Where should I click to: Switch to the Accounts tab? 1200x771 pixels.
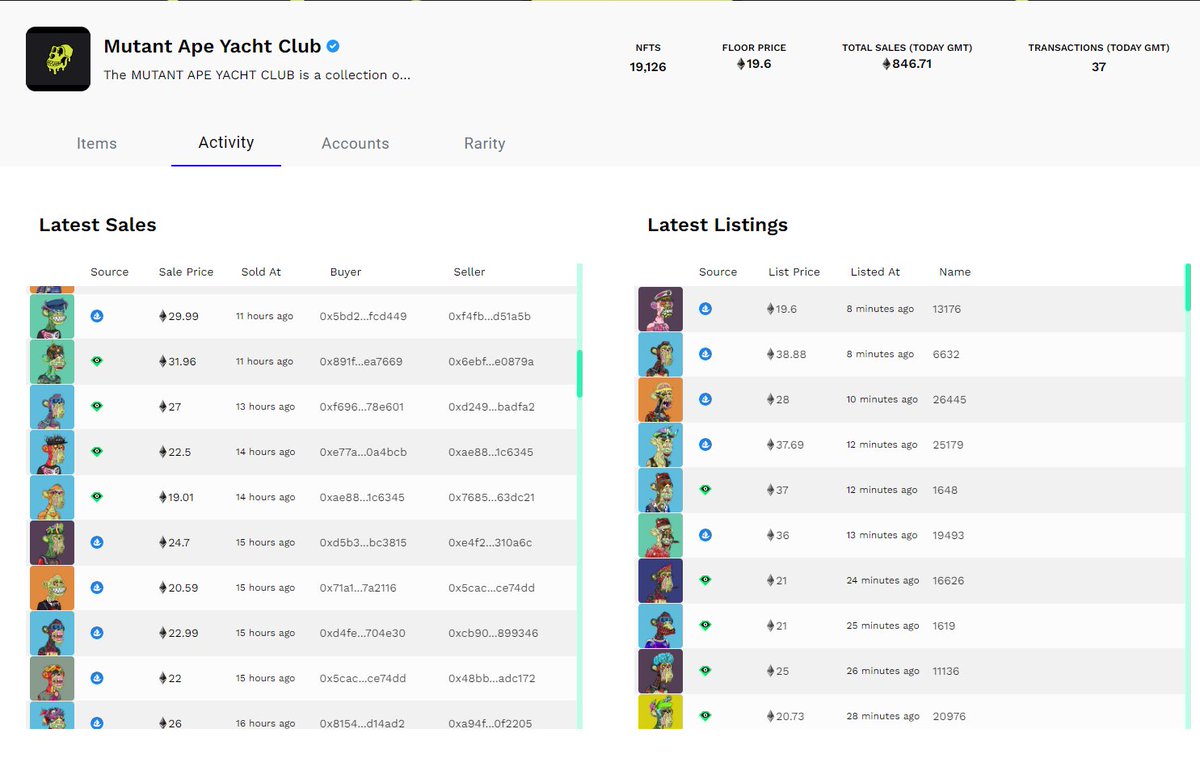(x=355, y=143)
